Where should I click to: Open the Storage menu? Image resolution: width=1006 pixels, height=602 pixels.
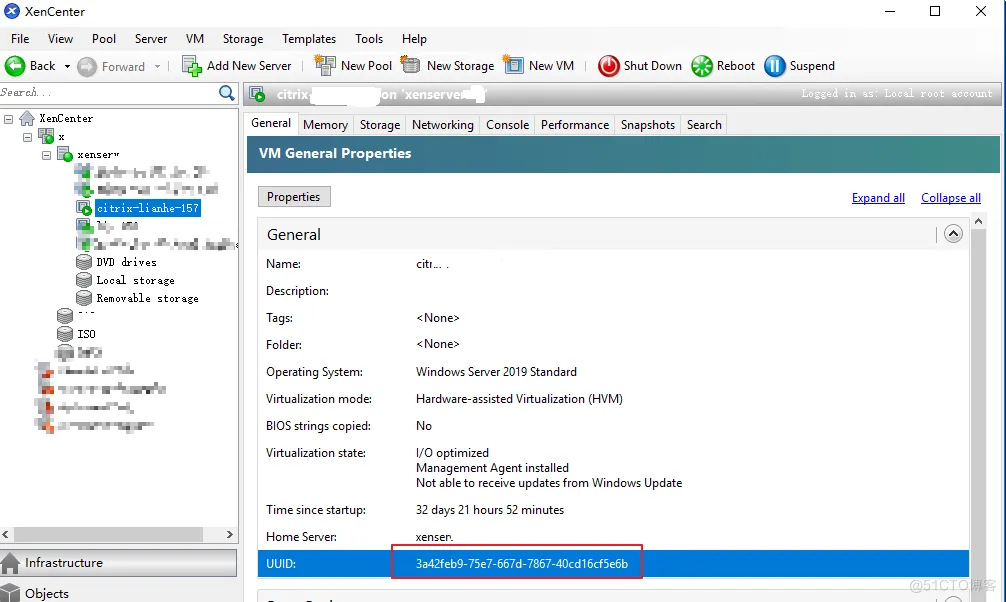coord(243,39)
